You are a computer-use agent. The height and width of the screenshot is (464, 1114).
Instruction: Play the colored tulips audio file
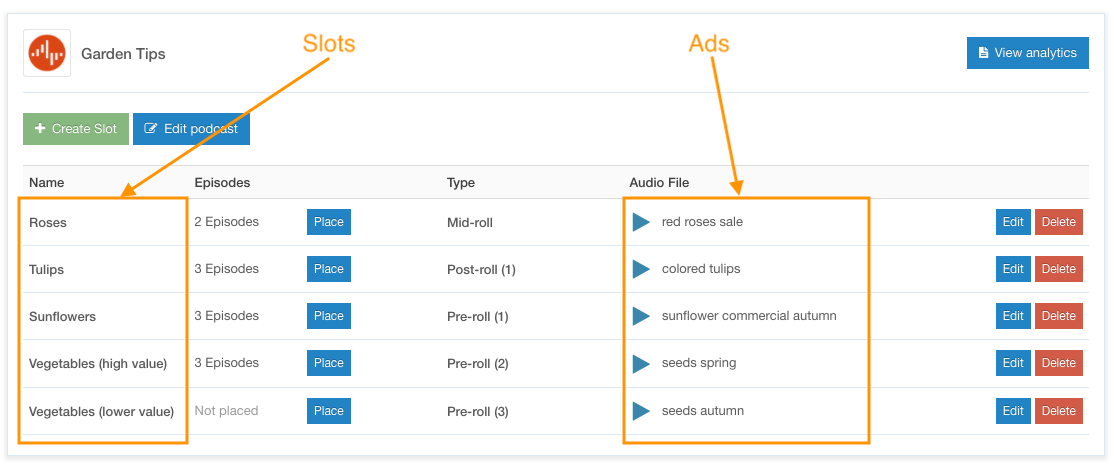(641, 269)
